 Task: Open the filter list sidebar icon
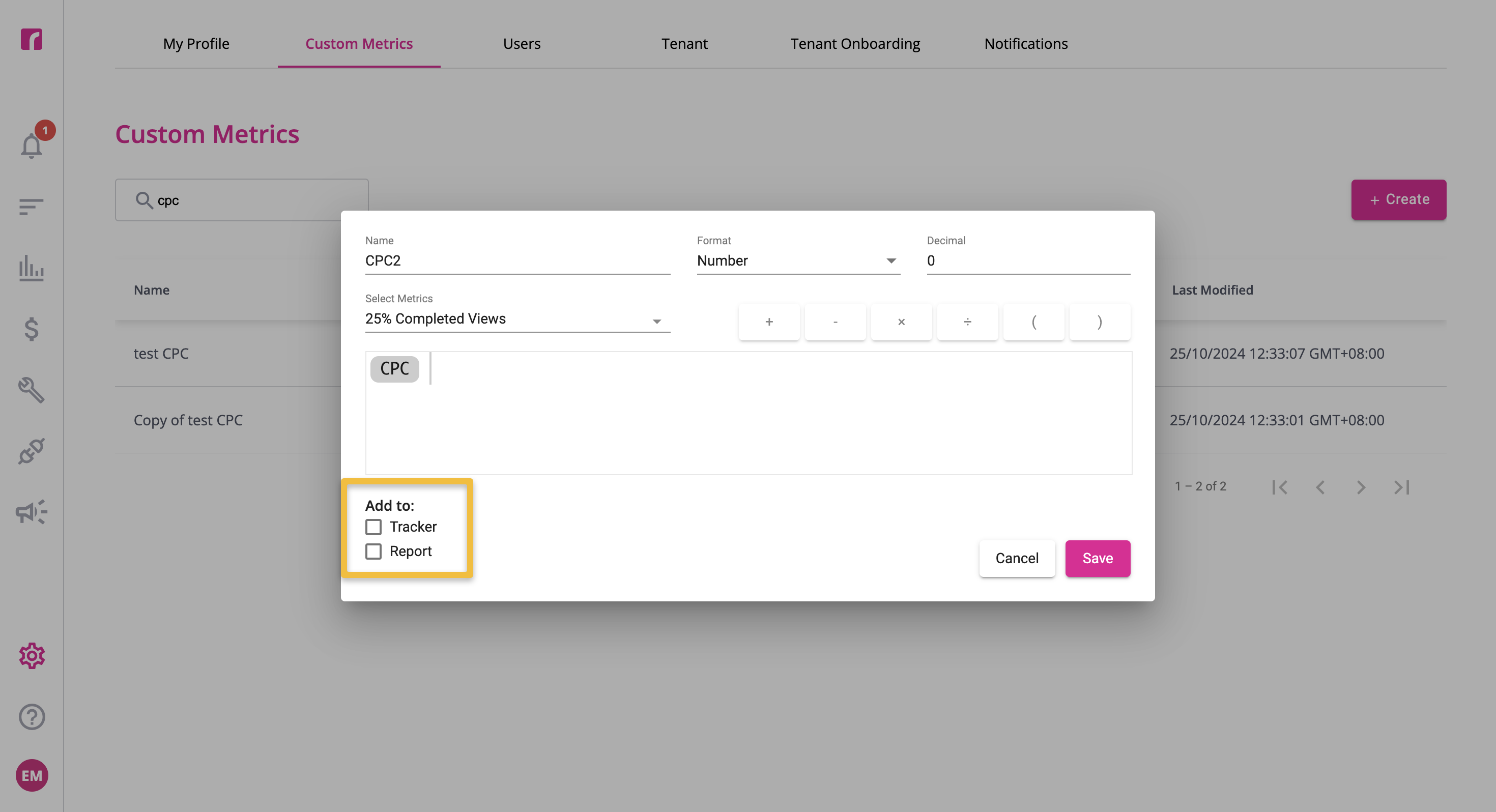coord(32,207)
